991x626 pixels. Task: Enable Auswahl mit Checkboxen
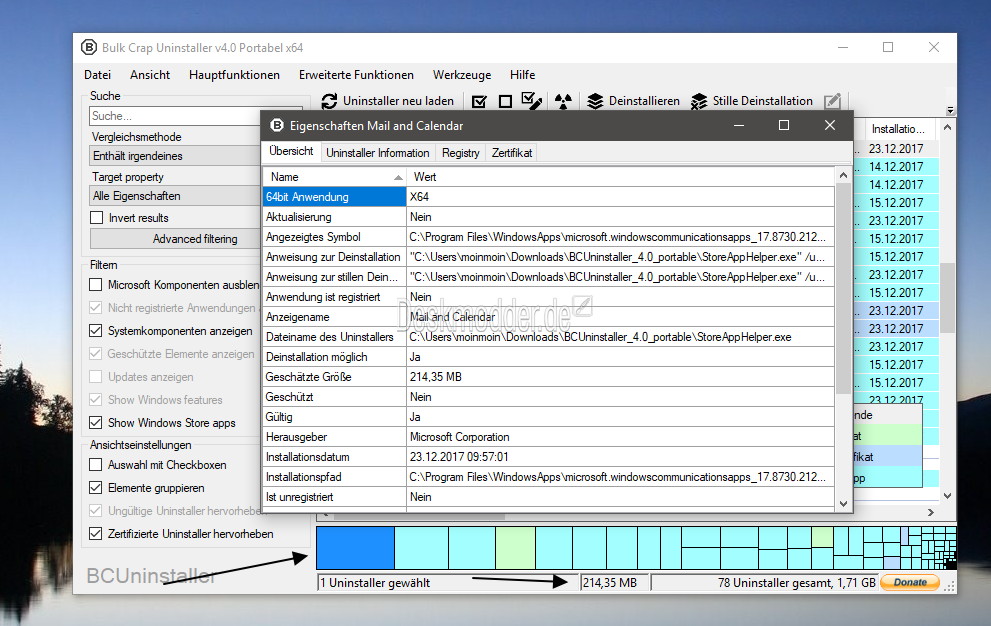95,465
